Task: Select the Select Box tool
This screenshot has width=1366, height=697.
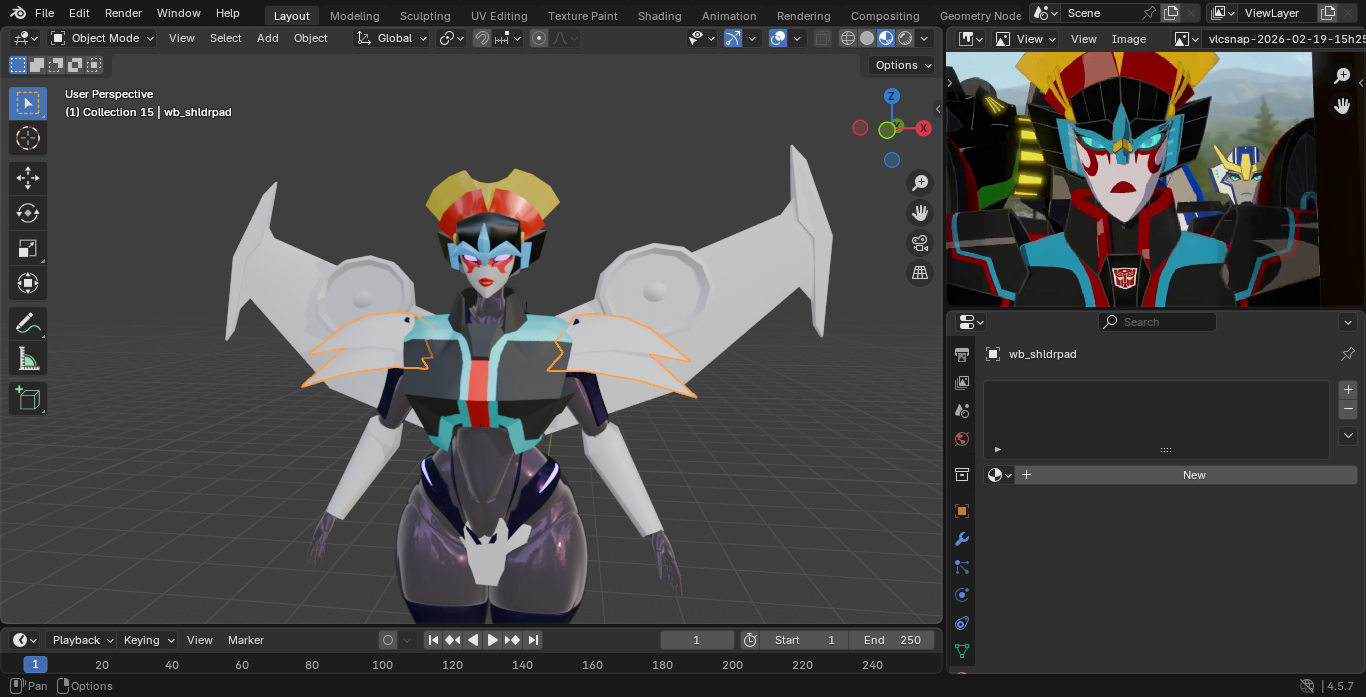Action: click(x=28, y=103)
